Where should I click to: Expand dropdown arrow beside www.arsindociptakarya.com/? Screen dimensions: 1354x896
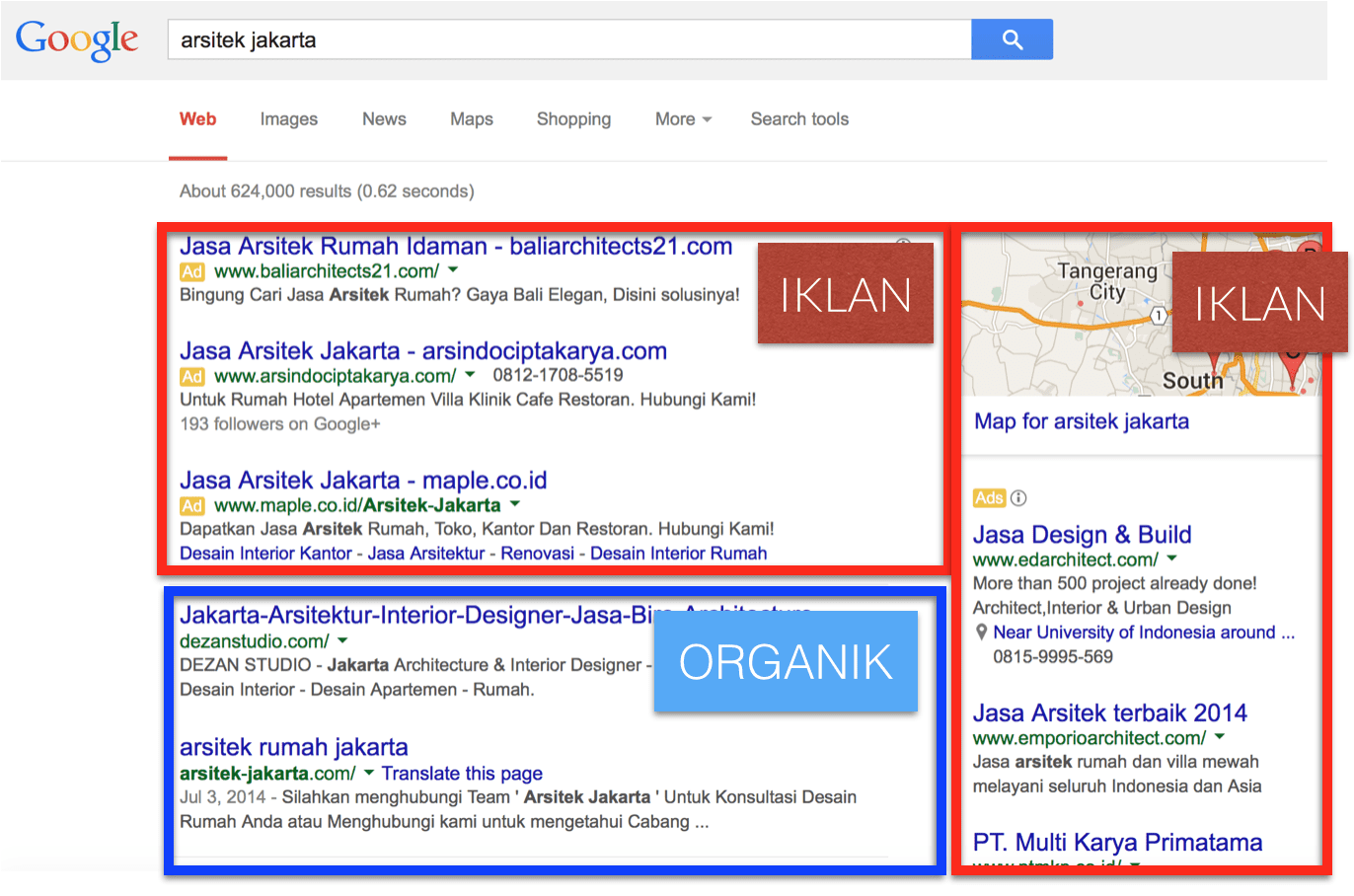point(470,374)
